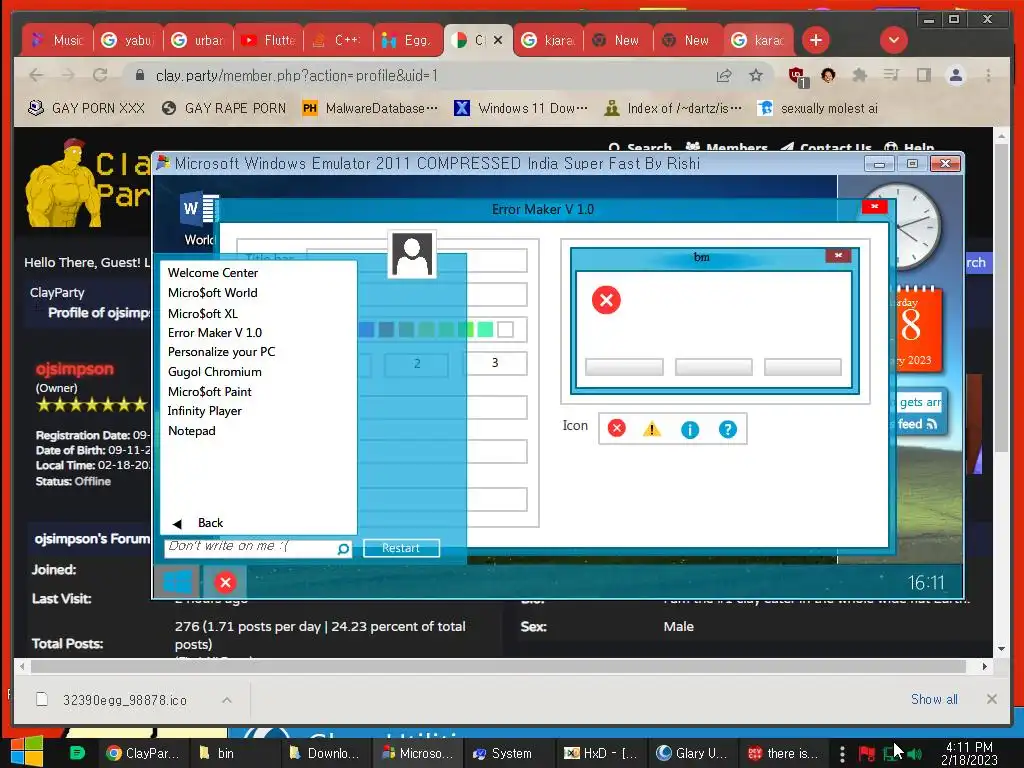Open the Chrome extensions puzzle icon
The height and width of the screenshot is (768, 1024).
pyautogui.click(x=859, y=76)
